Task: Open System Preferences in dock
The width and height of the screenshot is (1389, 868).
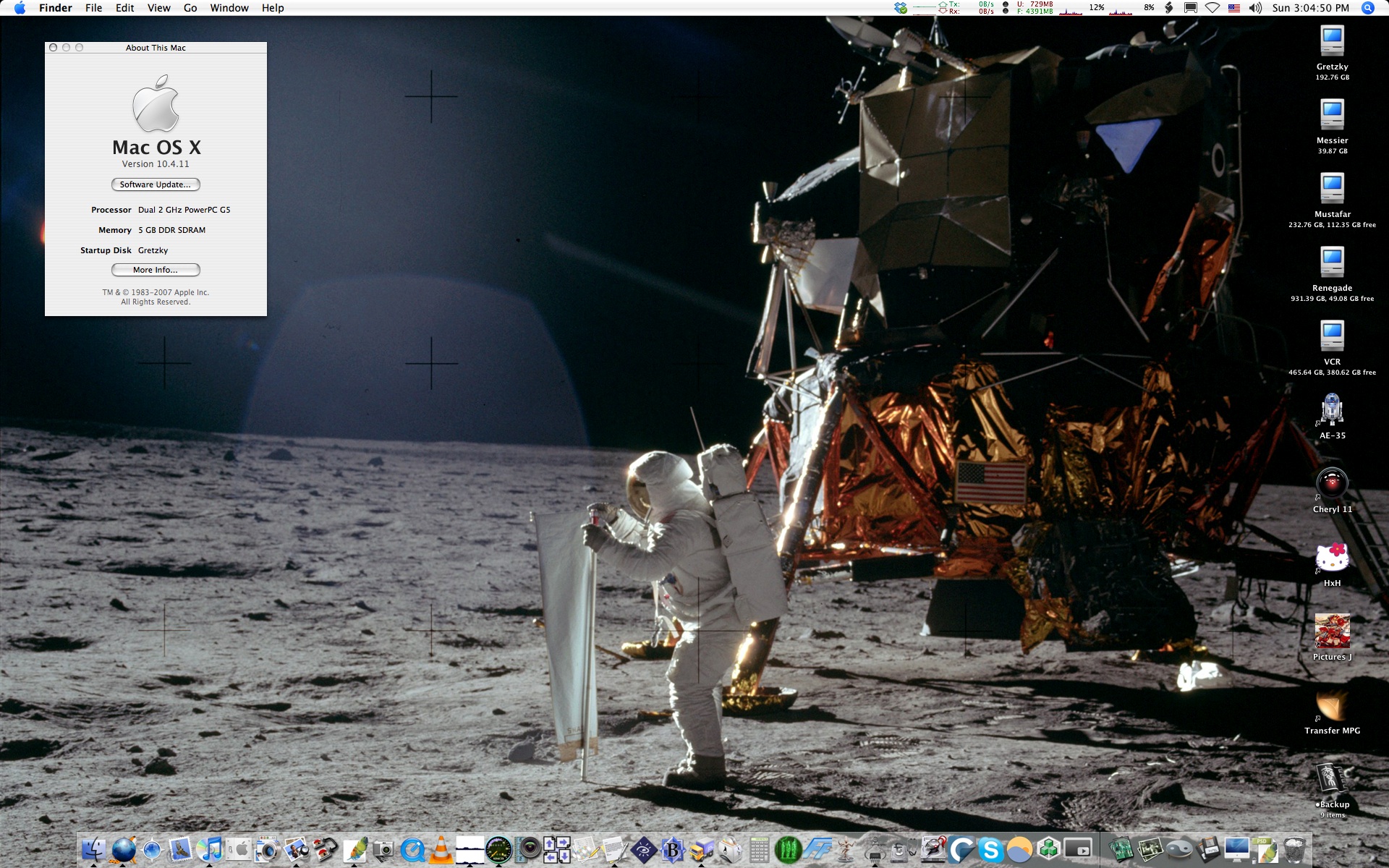Action: pyautogui.click(x=239, y=849)
